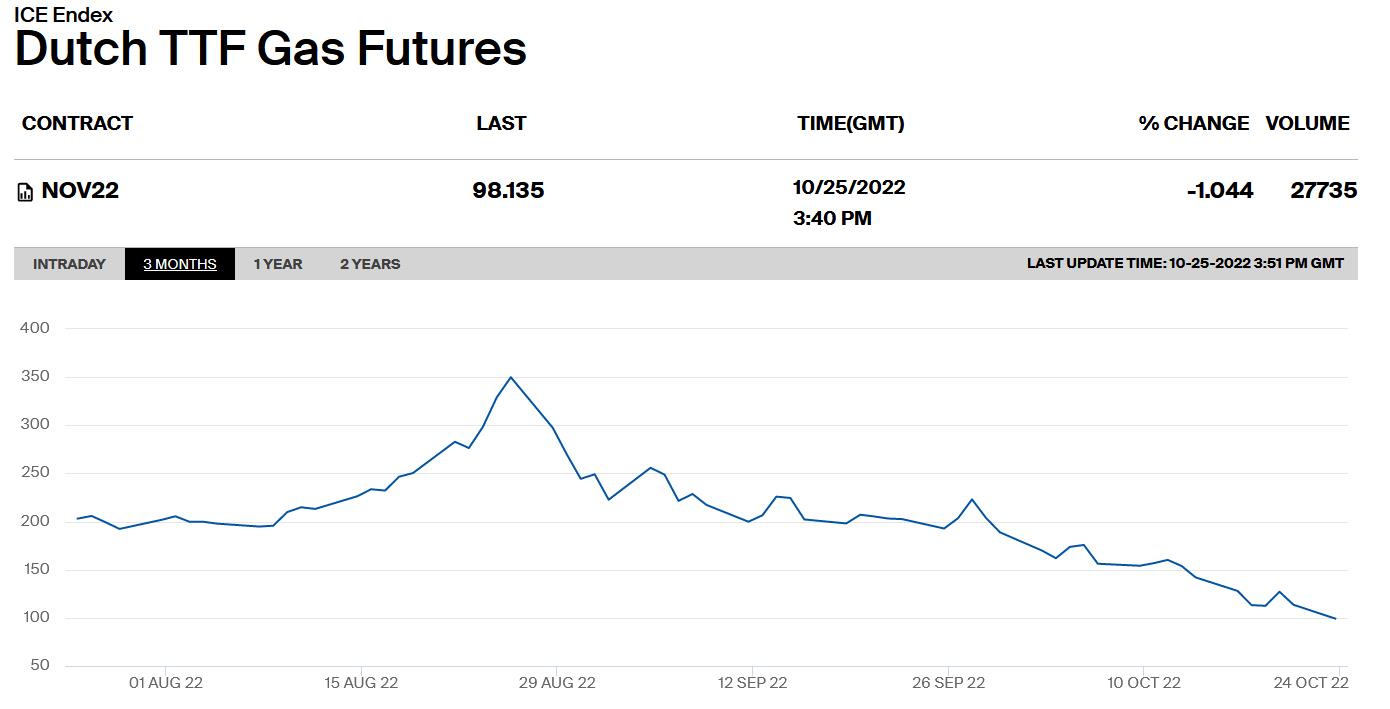Image resolution: width=1390 pixels, height=709 pixels.
Task: Click the ICE Endex label
Action: point(63,14)
